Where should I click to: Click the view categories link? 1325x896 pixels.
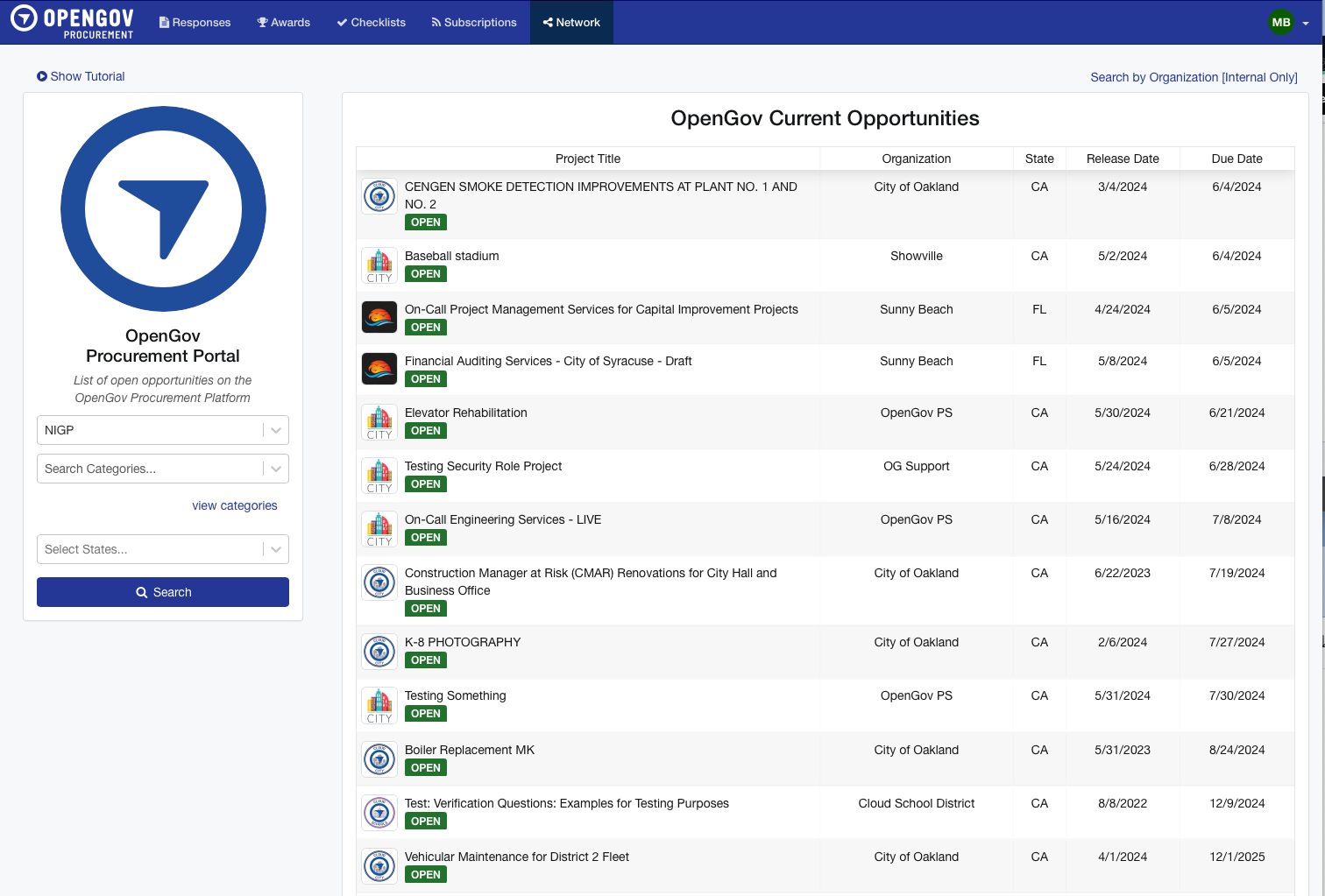[x=235, y=505]
